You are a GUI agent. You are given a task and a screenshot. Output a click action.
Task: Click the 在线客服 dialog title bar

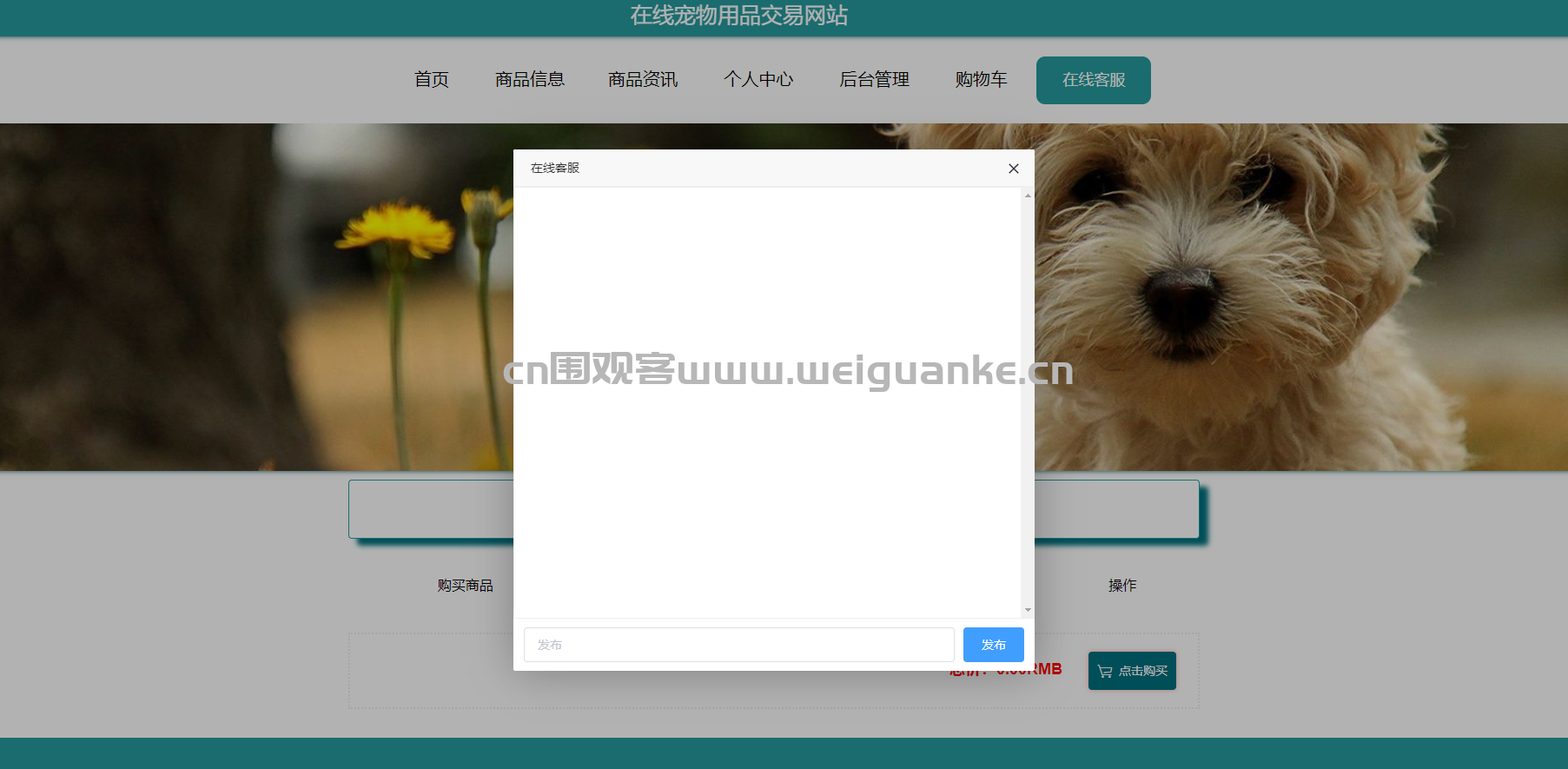tap(756, 169)
